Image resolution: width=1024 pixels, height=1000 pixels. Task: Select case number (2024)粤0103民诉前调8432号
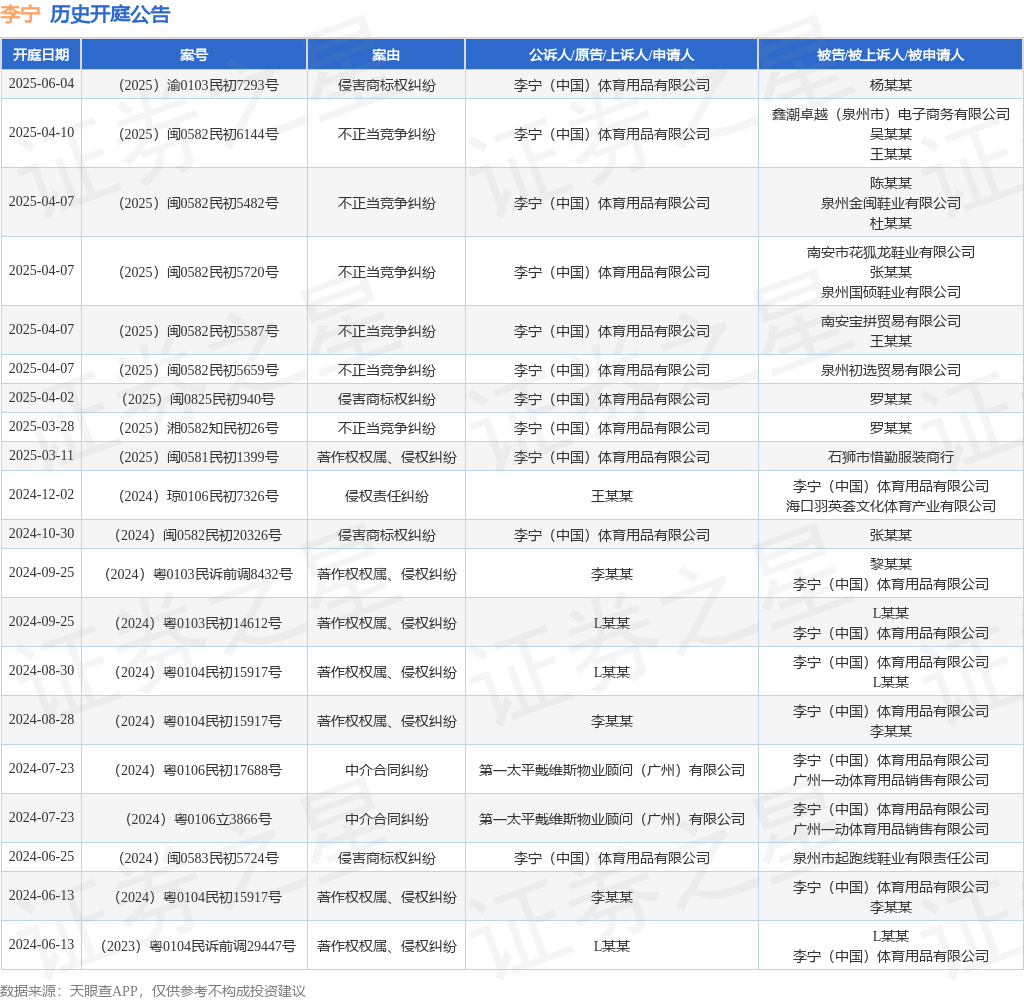point(199,574)
